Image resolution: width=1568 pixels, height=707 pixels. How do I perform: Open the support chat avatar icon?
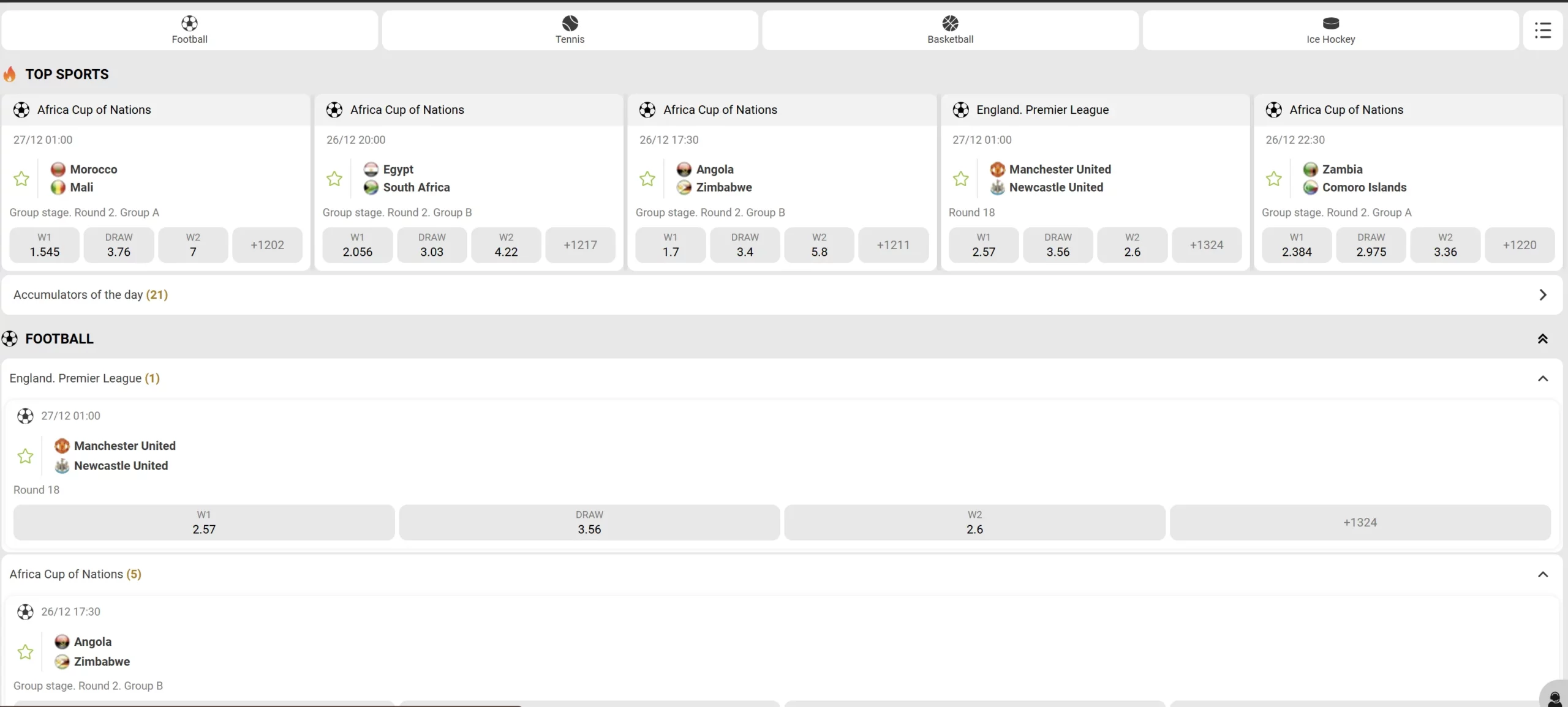[x=1554, y=697]
